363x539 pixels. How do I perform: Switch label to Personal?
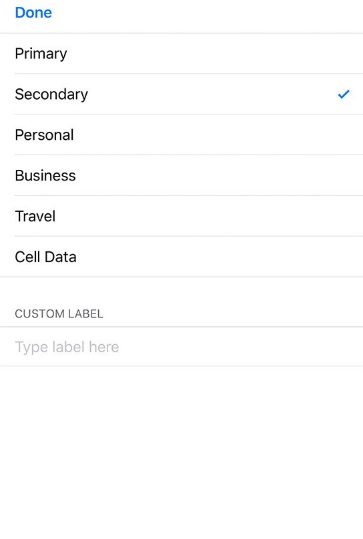(x=182, y=135)
